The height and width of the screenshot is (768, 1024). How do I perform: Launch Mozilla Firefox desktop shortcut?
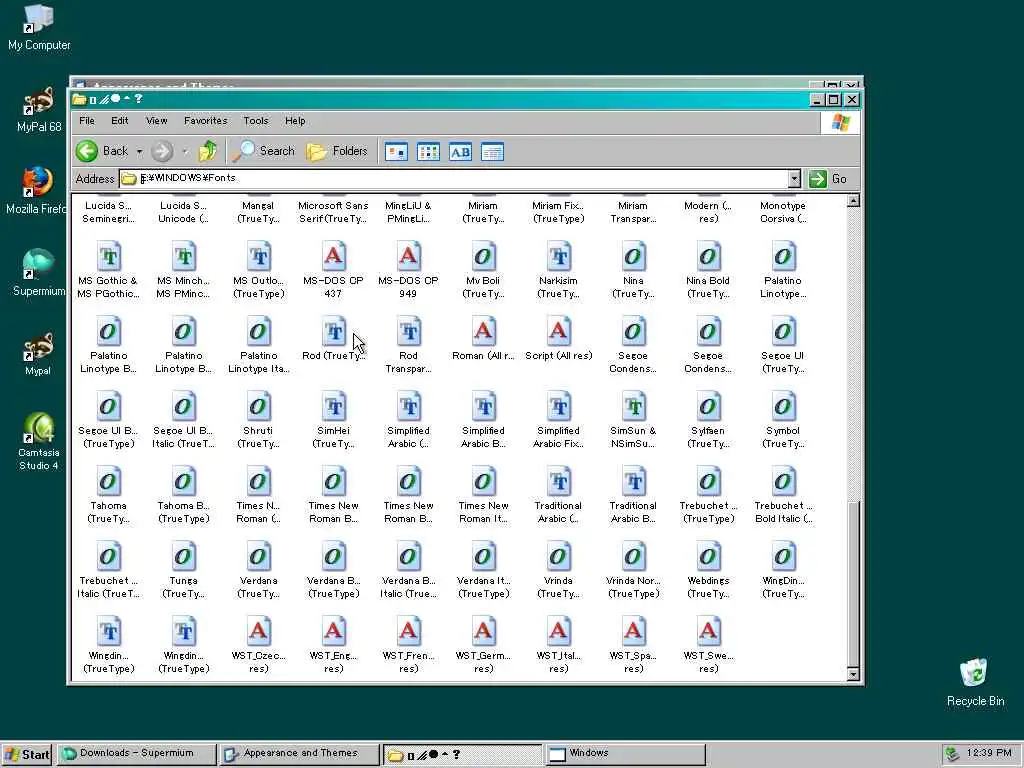37,191
